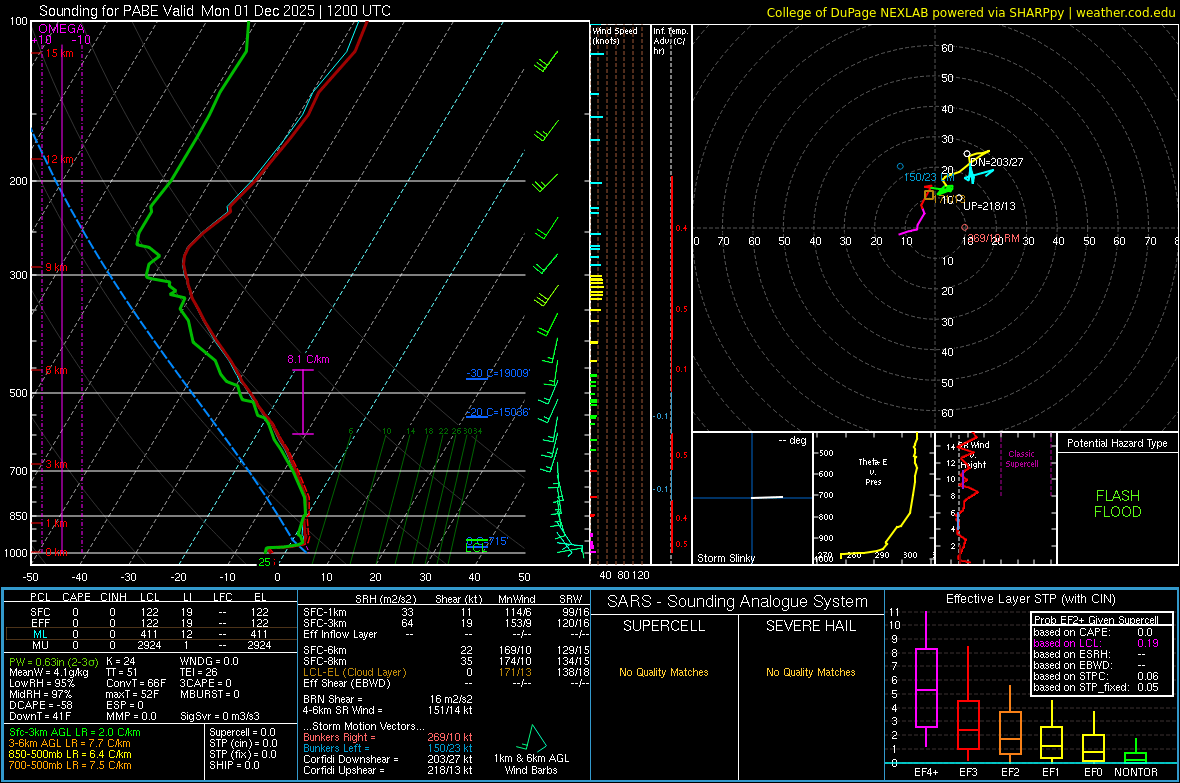
Task: Click the DN=203/27 hodograph label
Action: pos(996,162)
